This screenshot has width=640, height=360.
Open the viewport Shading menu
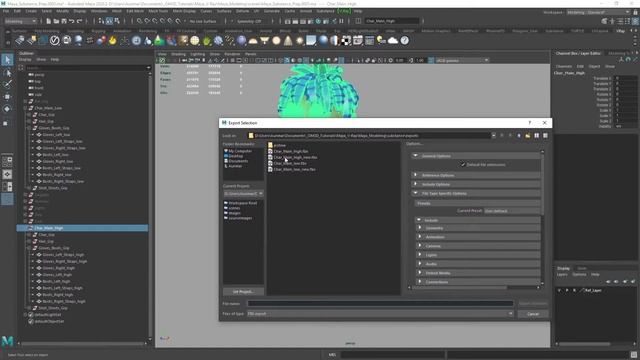point(178,54)
